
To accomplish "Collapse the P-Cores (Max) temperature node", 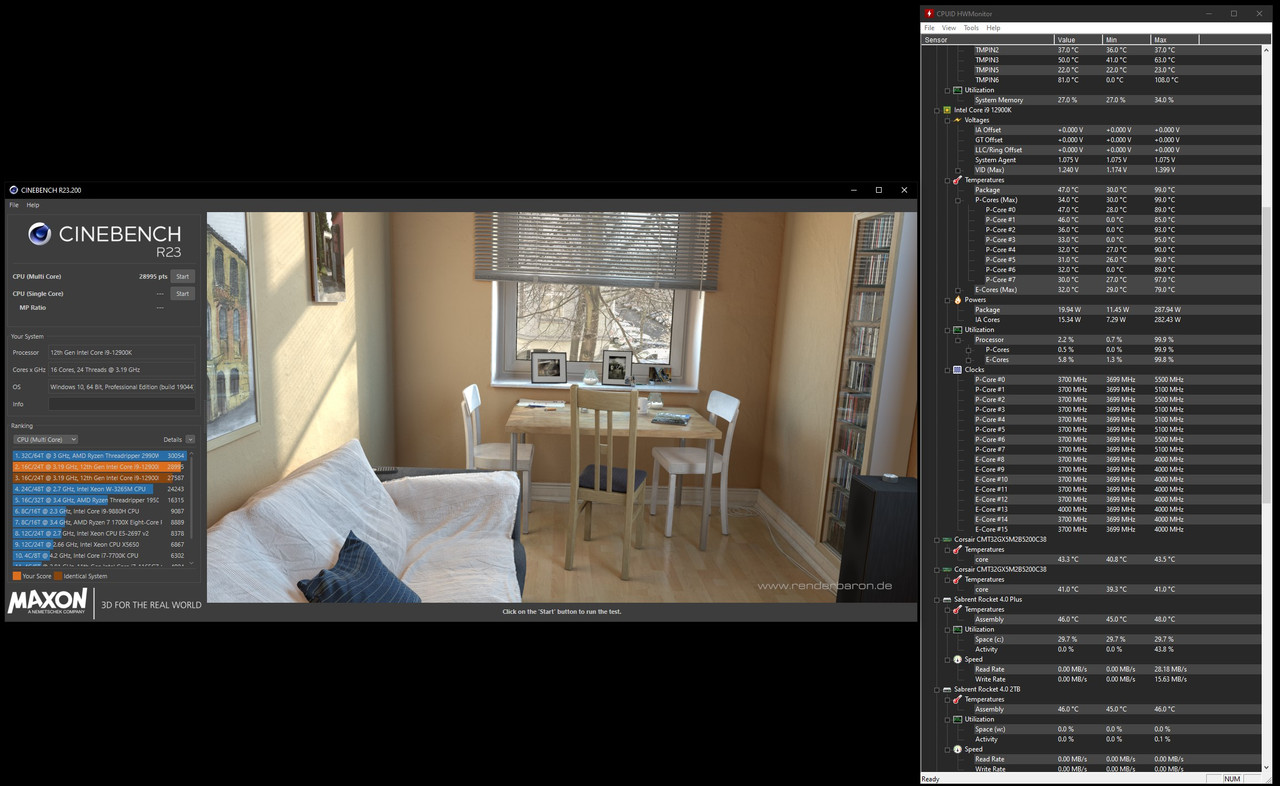I will (957, 200).
